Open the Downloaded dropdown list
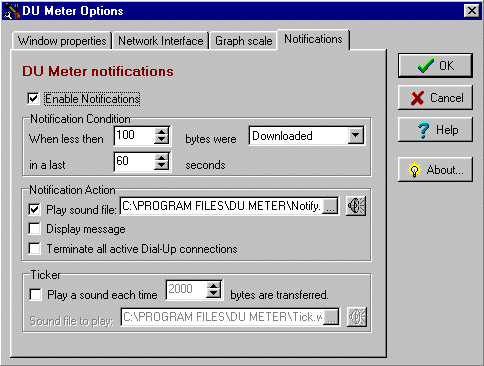Viewport: 484px width, 366px height. click(x=356, y=136)
